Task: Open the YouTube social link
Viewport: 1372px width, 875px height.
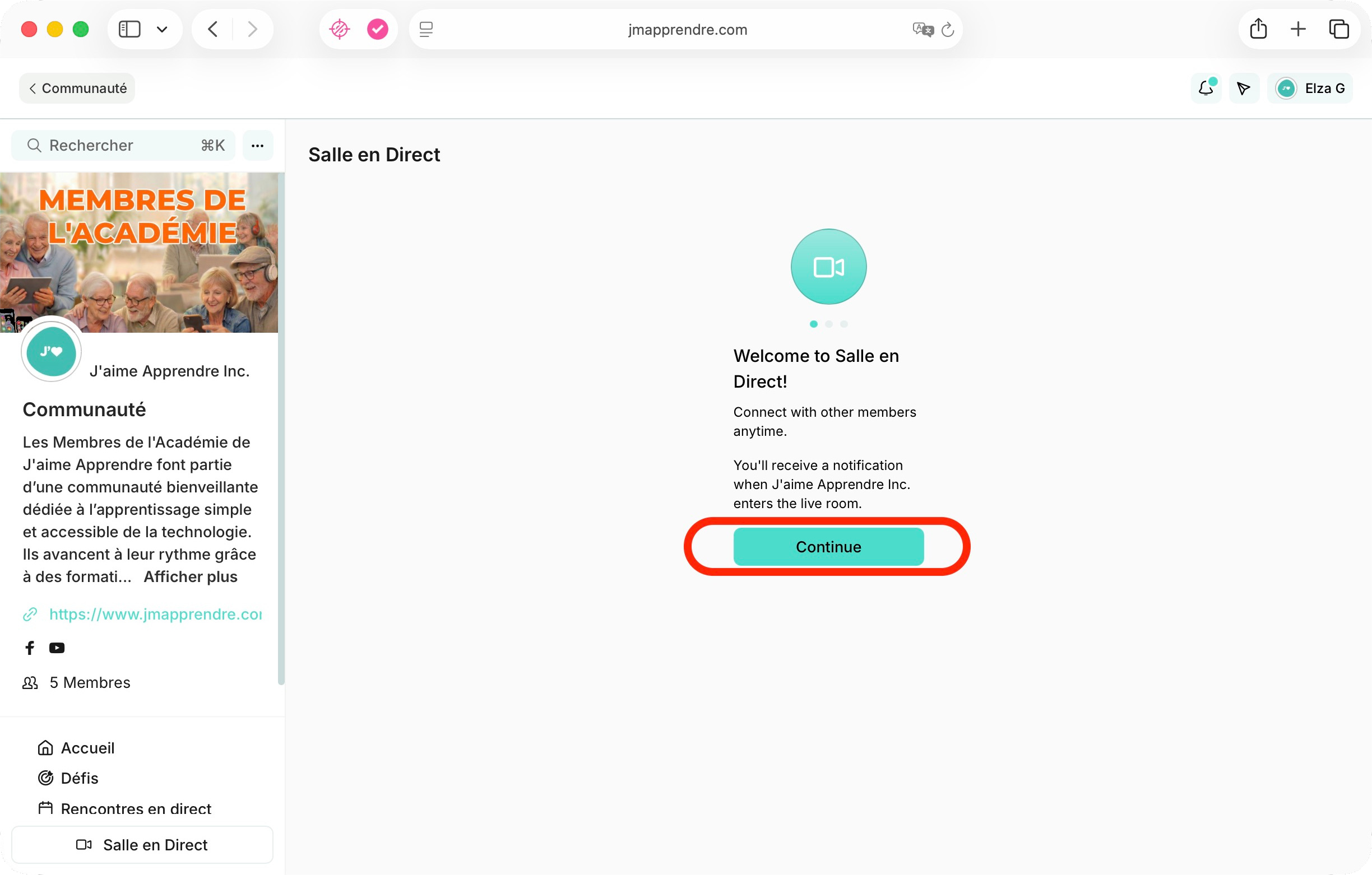Action: click(x=57, y=648)
